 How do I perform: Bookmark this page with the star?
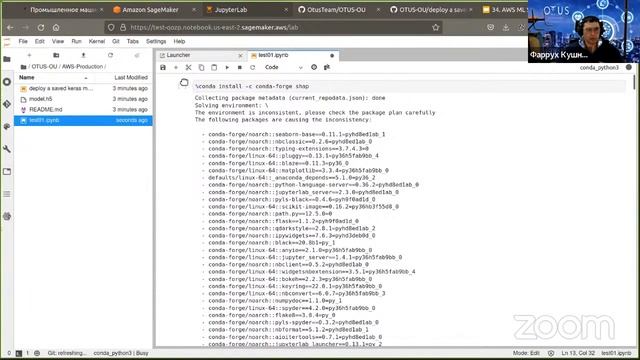click(436, 28)
